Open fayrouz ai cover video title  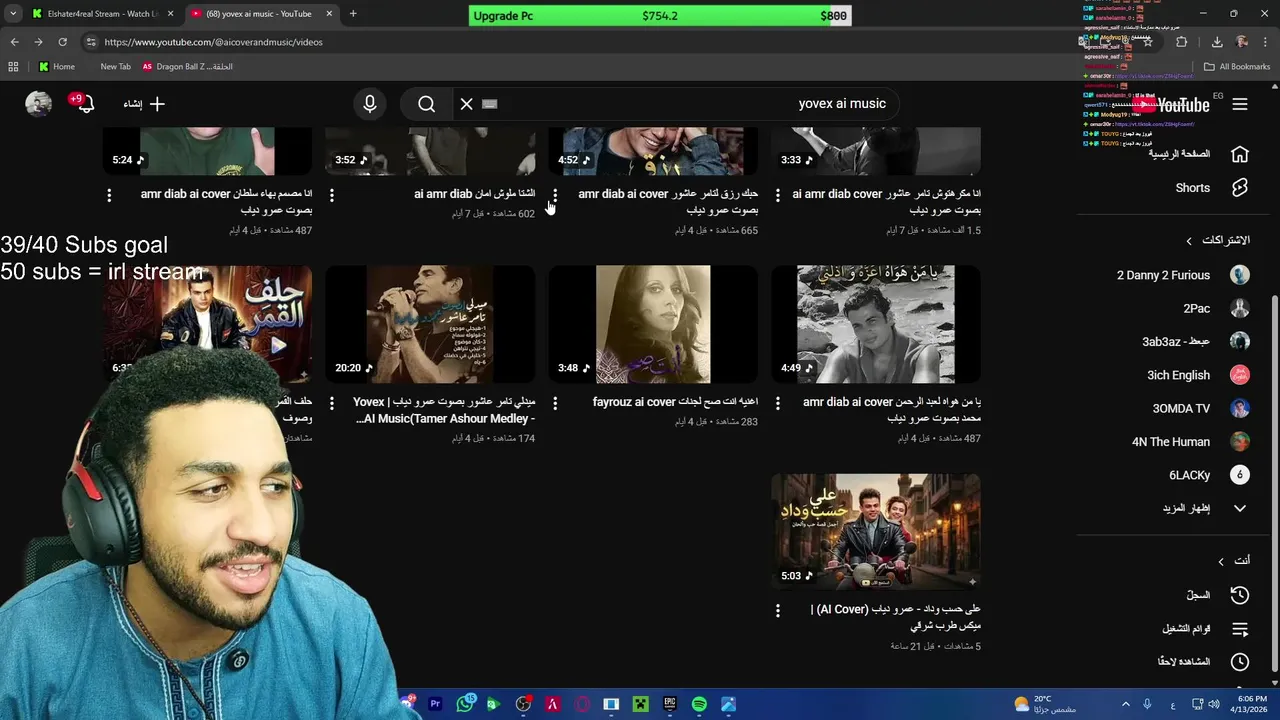(x=675, y=402)
